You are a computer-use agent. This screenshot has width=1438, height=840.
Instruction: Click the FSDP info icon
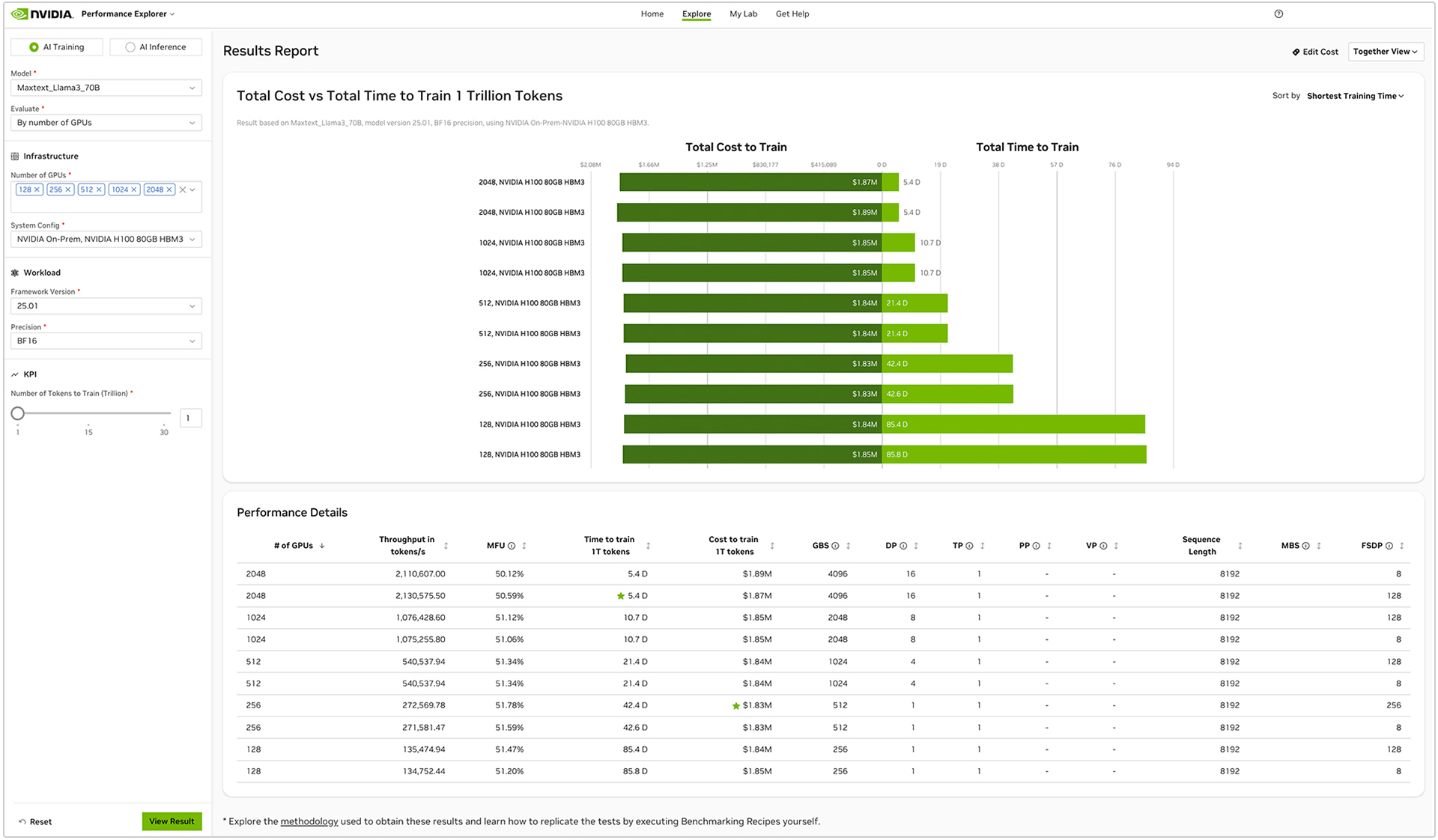(1389, 546)
